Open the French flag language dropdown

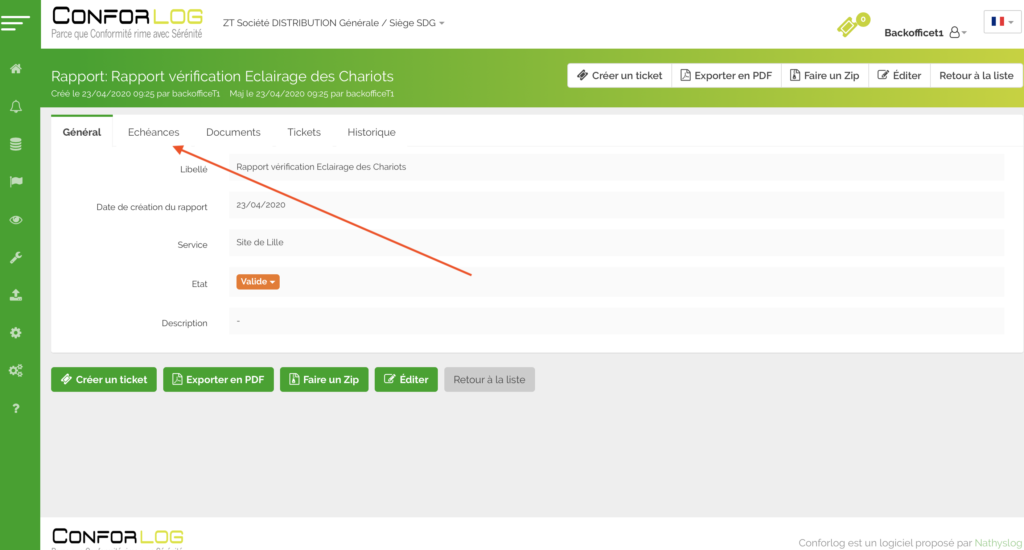[x=1001, y=21]
